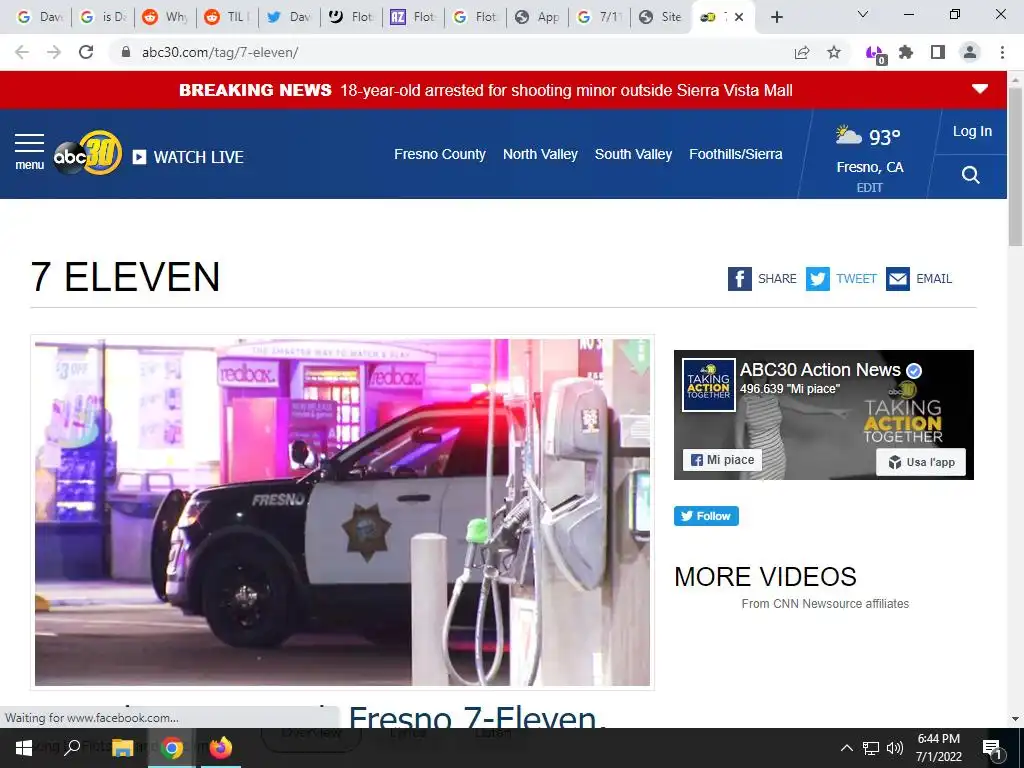The width and height of the screenshot is (1024, 768).
Task: Expand the breaking news banner arrow
Action: 979,89
